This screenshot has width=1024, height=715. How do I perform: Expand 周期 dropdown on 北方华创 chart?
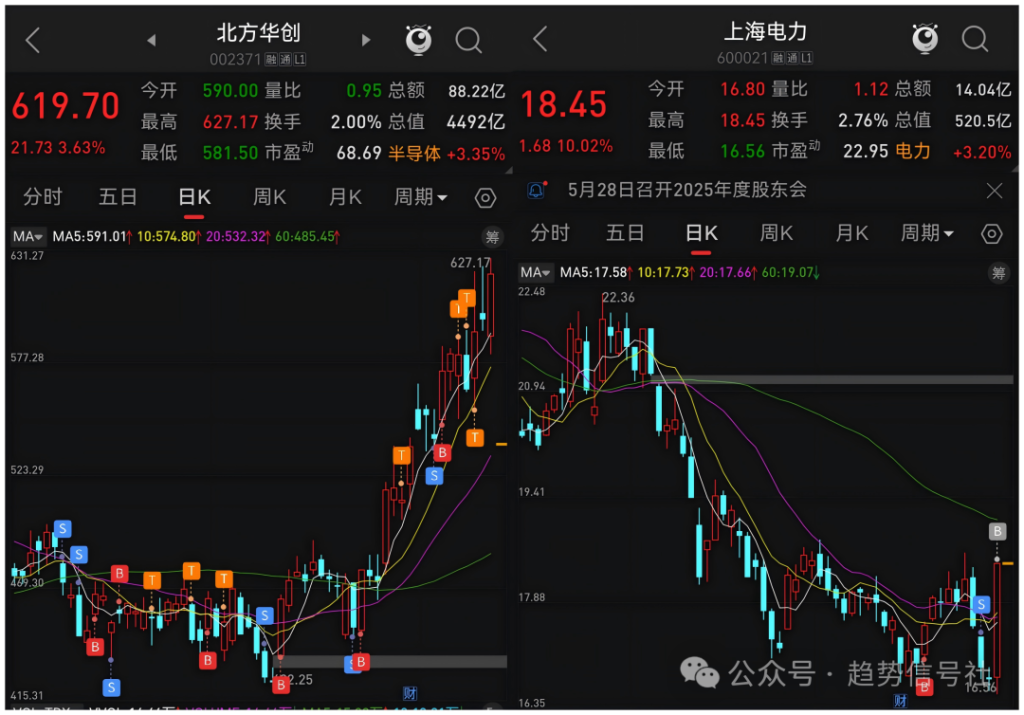(x=420, y=197)
